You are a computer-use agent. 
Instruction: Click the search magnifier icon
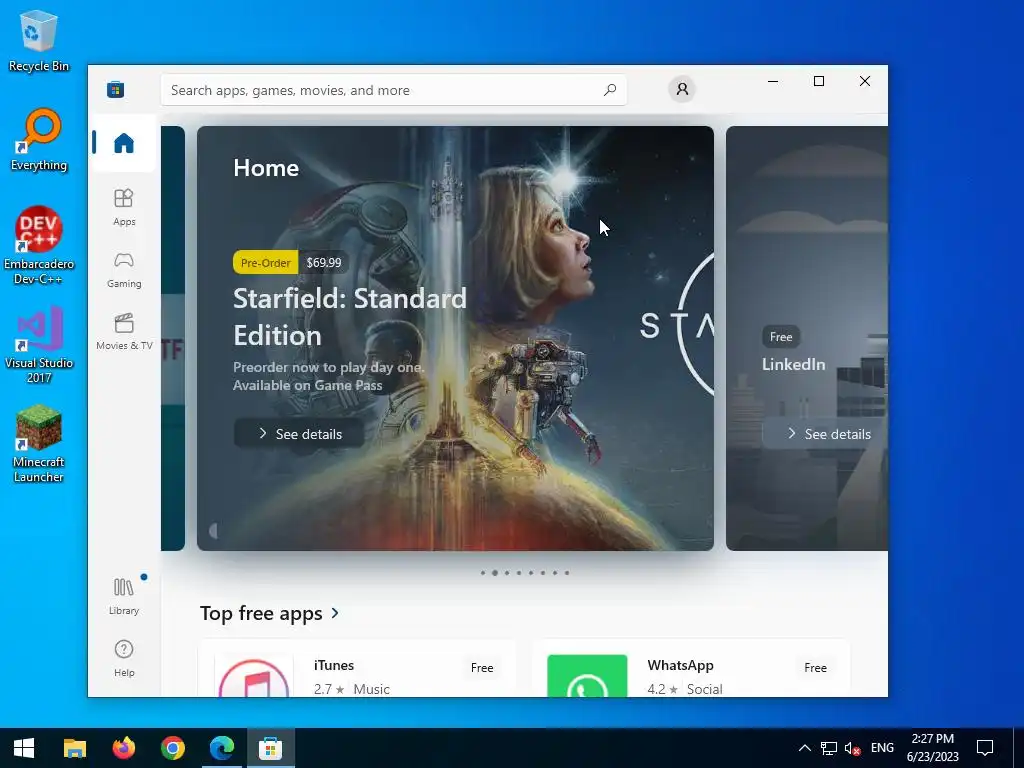click(609, 89)
